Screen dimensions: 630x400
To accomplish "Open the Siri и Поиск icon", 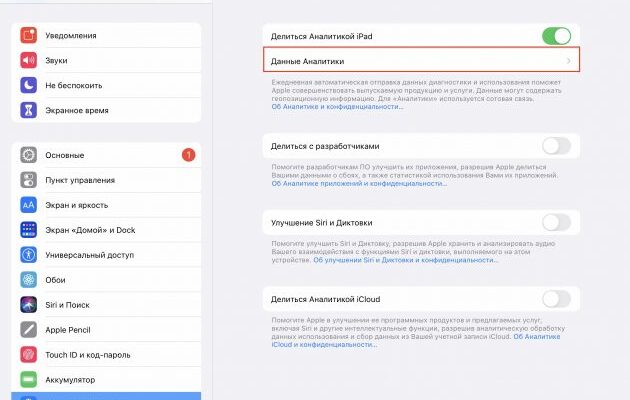I will tap(28, 304).
